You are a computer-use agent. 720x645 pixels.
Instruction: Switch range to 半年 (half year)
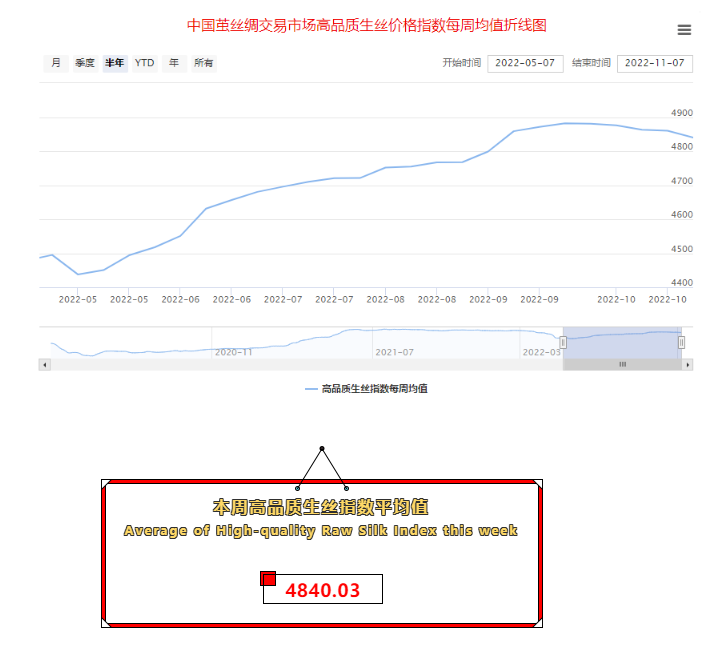click(x=115, y=63)
